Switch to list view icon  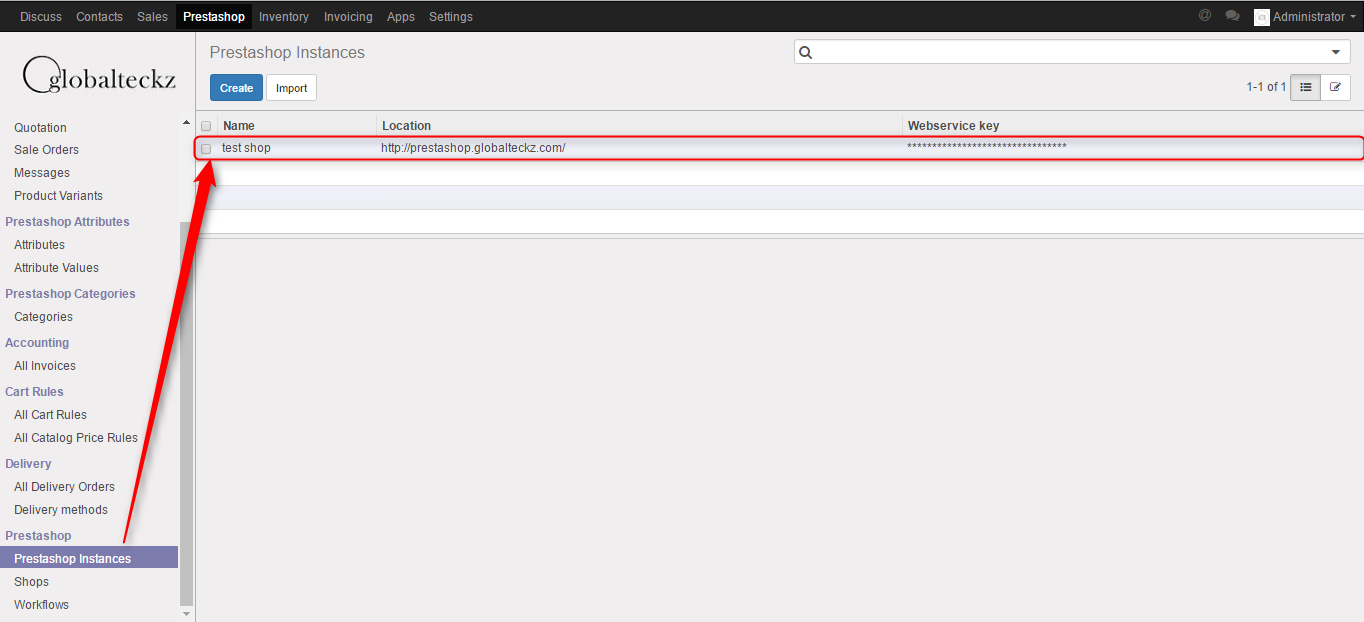pos(1305,88)
